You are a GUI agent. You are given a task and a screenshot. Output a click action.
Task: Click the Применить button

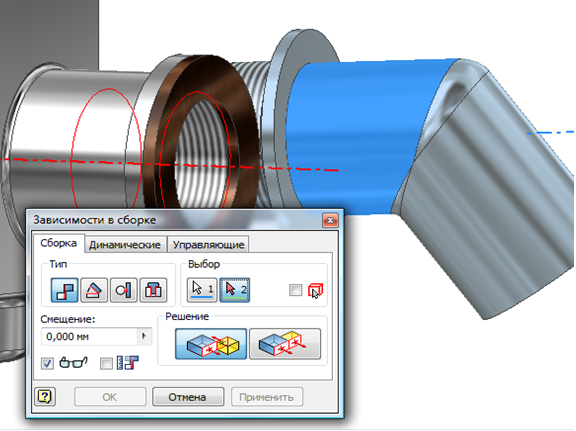coord(266,397)
